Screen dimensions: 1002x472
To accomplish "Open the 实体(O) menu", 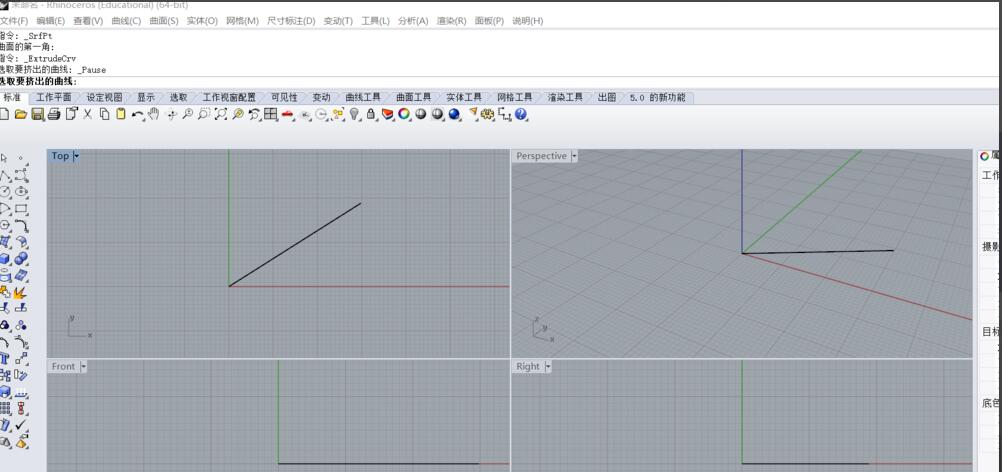I will 202,20.
